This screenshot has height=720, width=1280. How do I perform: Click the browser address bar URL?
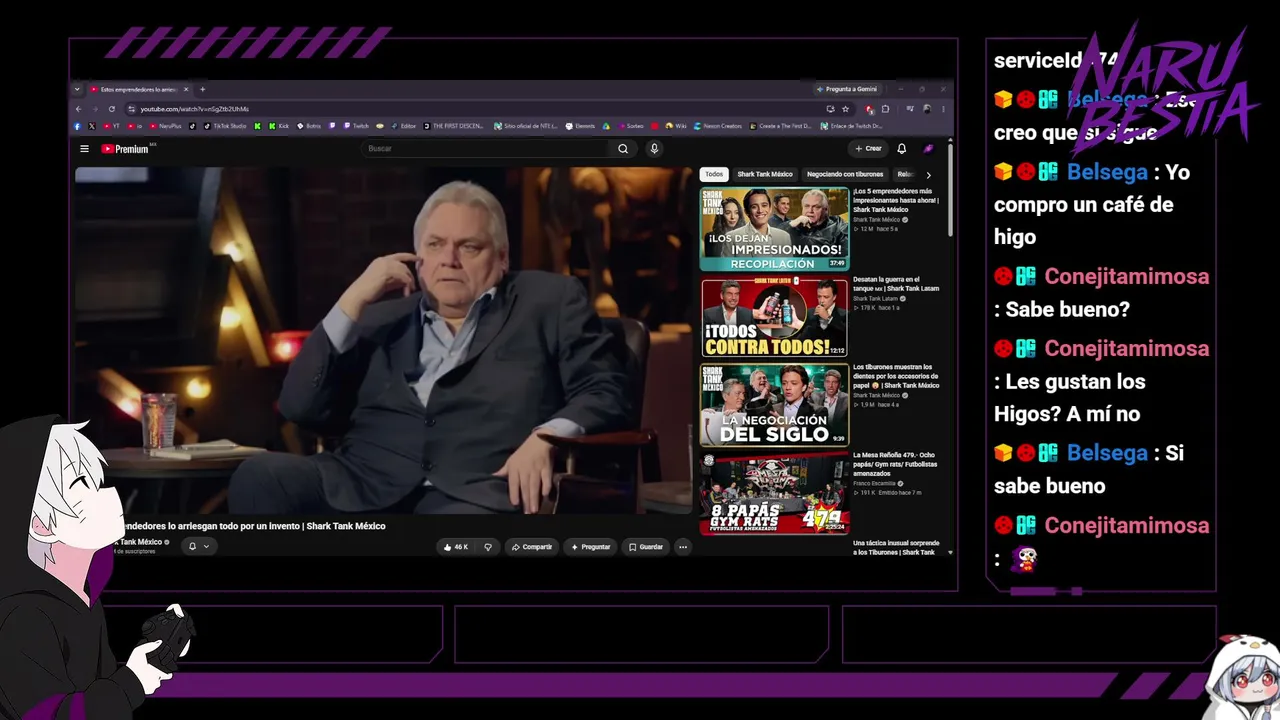pyautogui.click(x=195, y=109)
